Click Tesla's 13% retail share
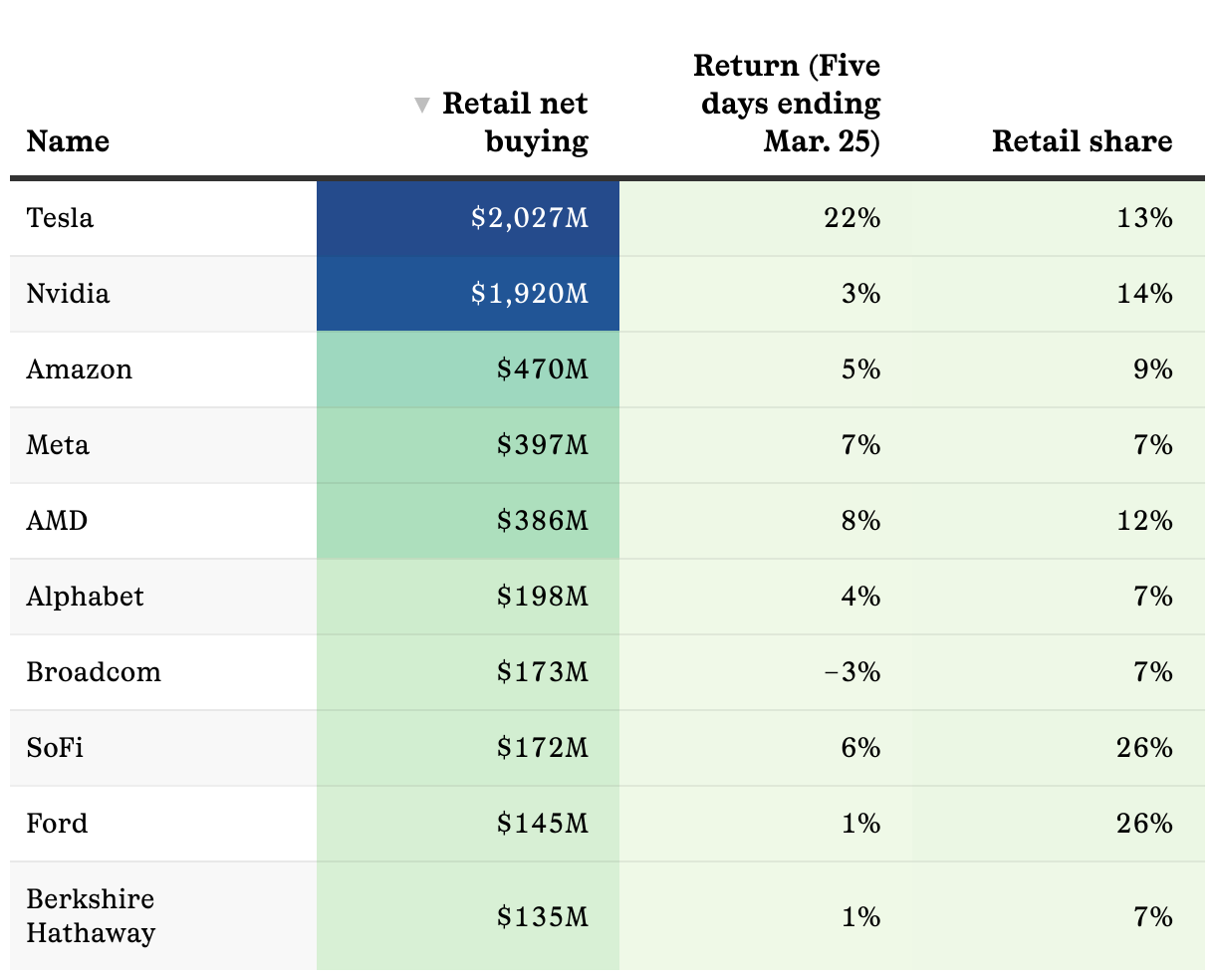Viewport: 1215px width, 980px height. click(1145, 218)
